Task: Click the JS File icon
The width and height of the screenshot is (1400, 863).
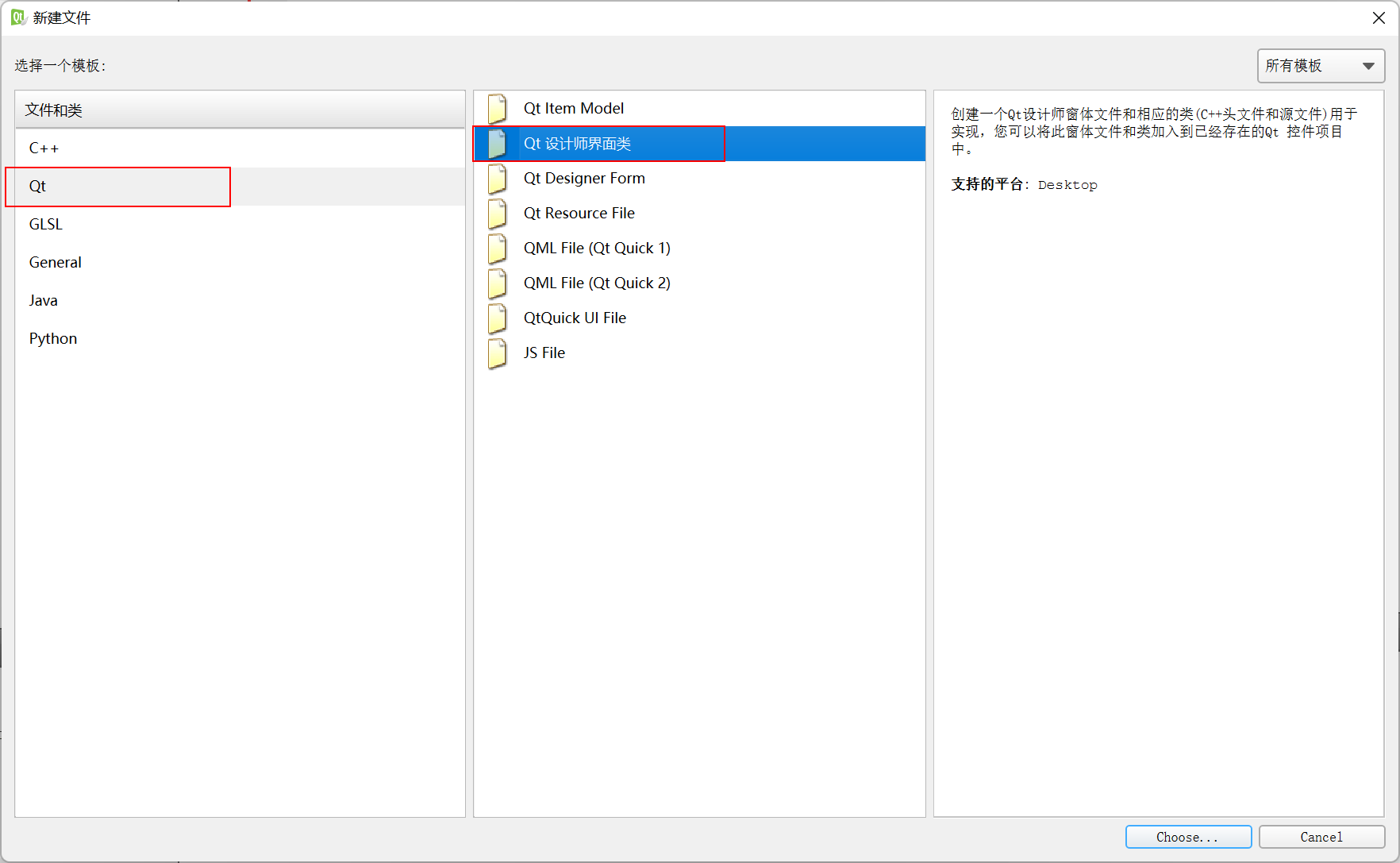Action: click(498, 353)
